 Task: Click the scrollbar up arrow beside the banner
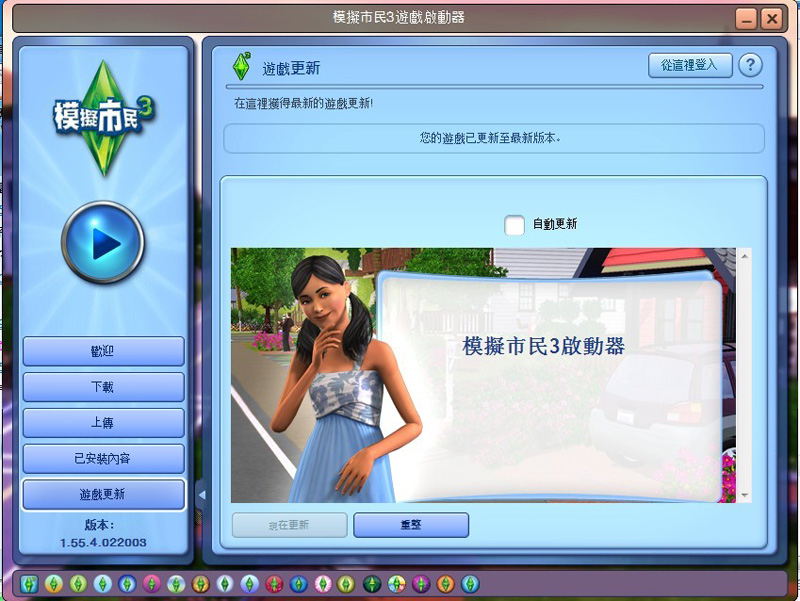(x=744, y=256)
